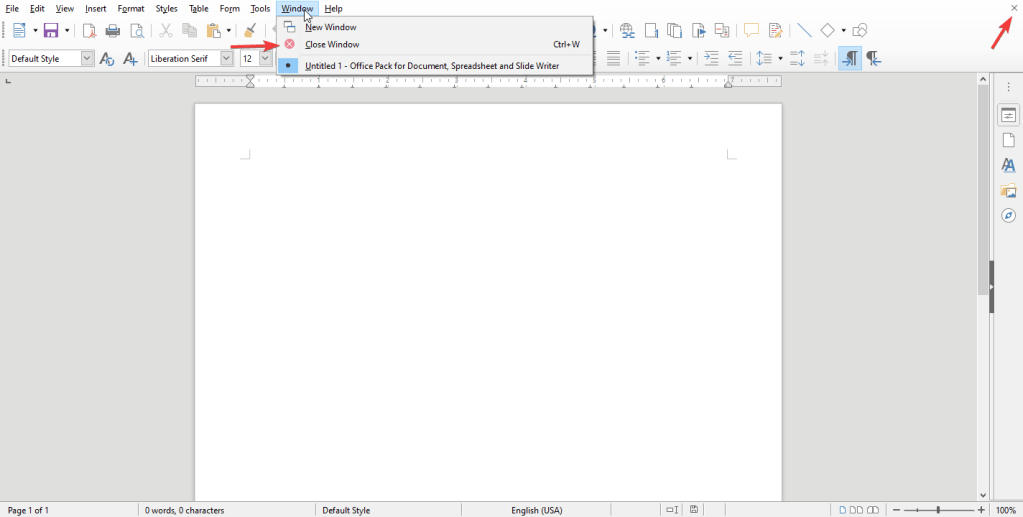1023x517 pixels.
Task: Expand the Default Style paragraph dropdown
Action: [87, 59]
